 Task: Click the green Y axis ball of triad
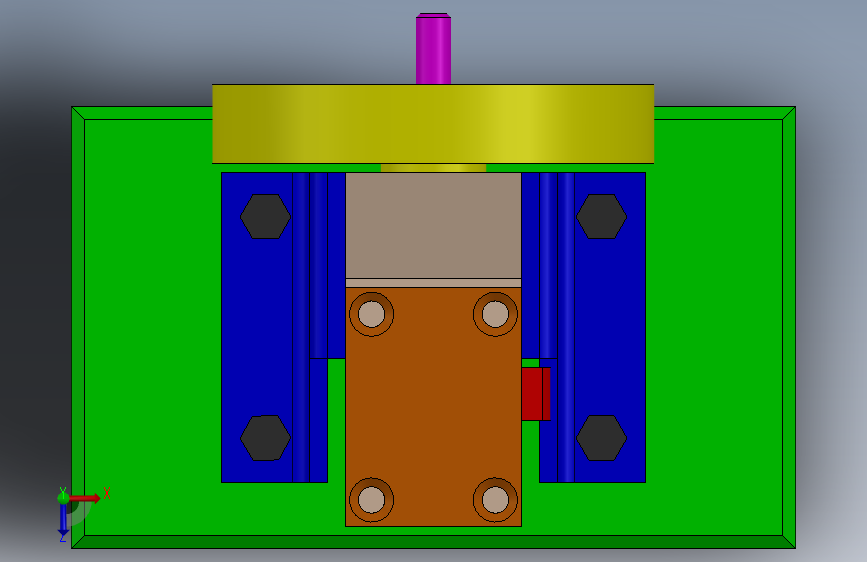tap(63, 498)
